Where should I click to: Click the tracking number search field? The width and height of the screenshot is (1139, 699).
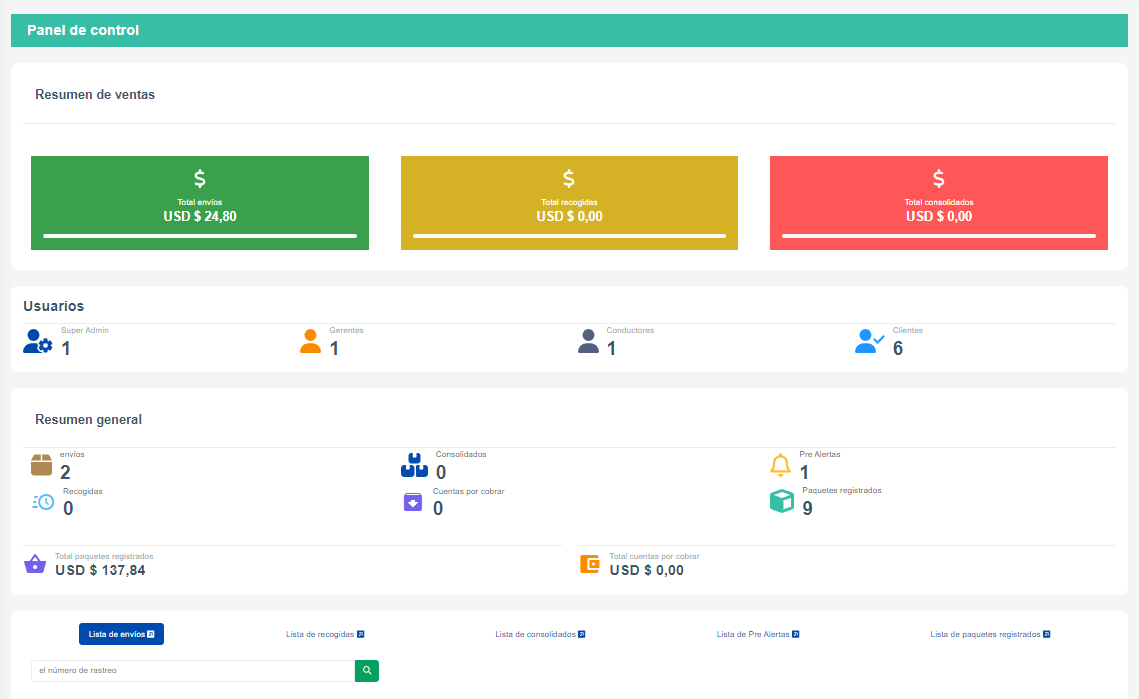pos(193,671)
